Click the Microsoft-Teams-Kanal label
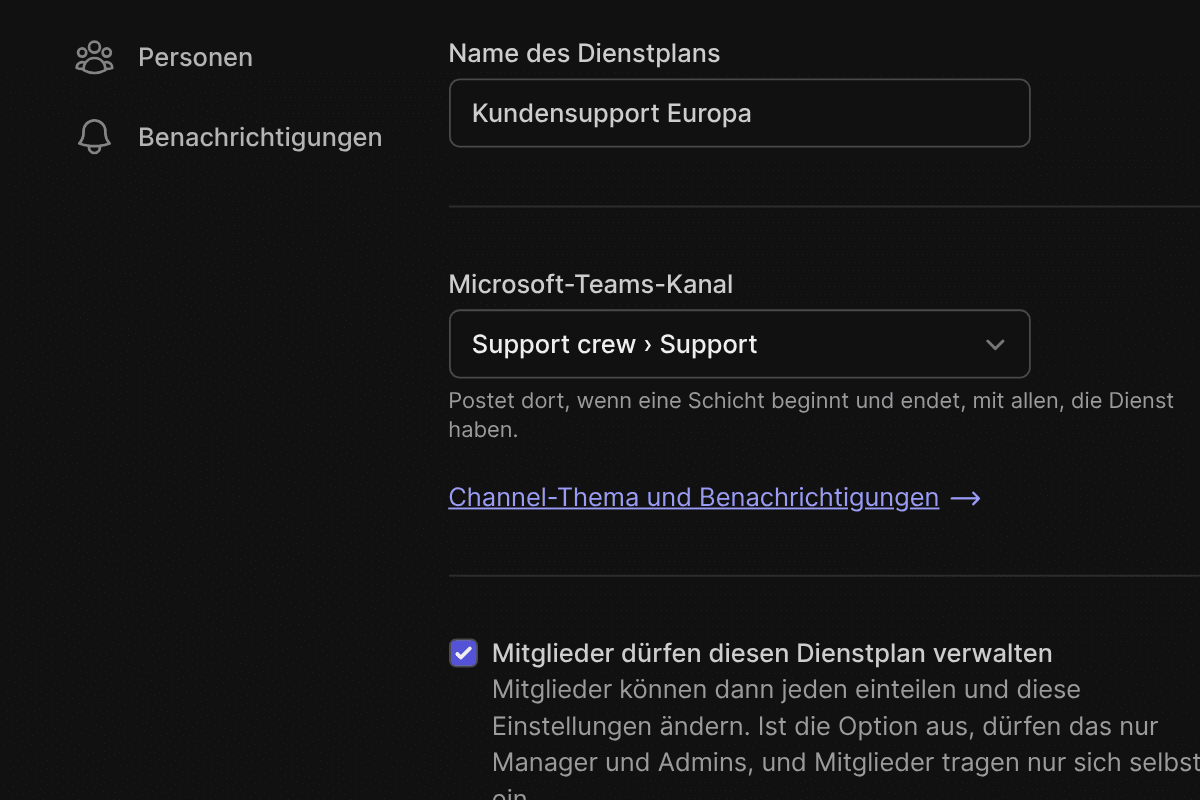The image size is (1200, 800). coord(590,285)
